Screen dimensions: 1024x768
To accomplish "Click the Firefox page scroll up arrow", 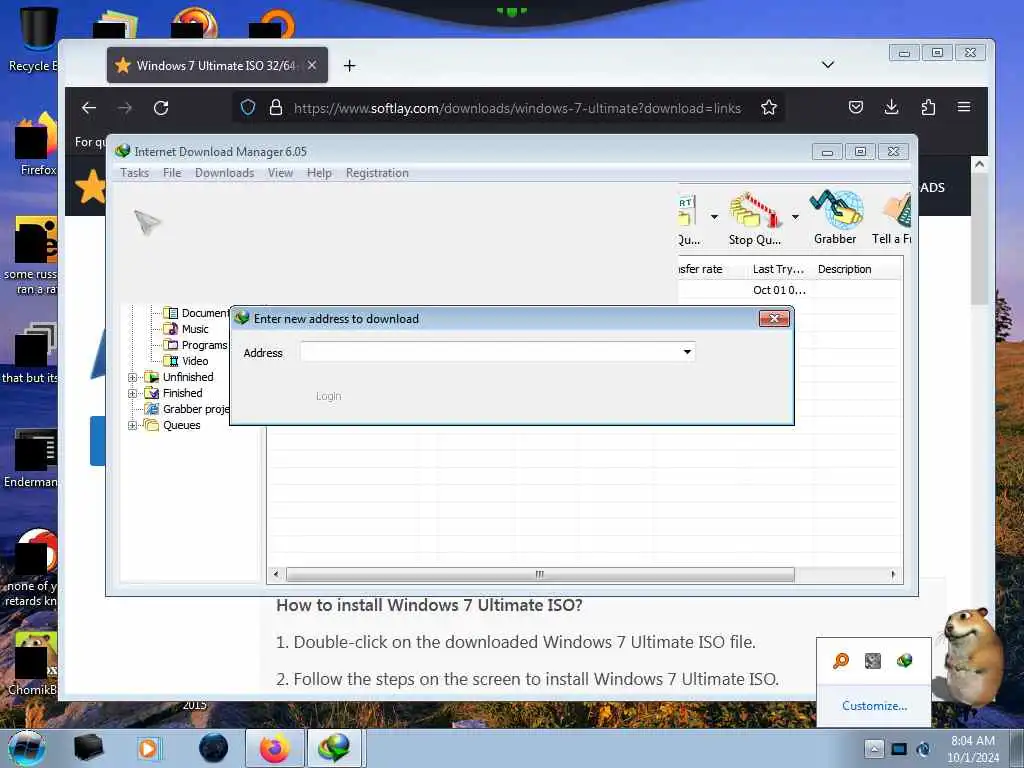I will (x=979, y=165).
